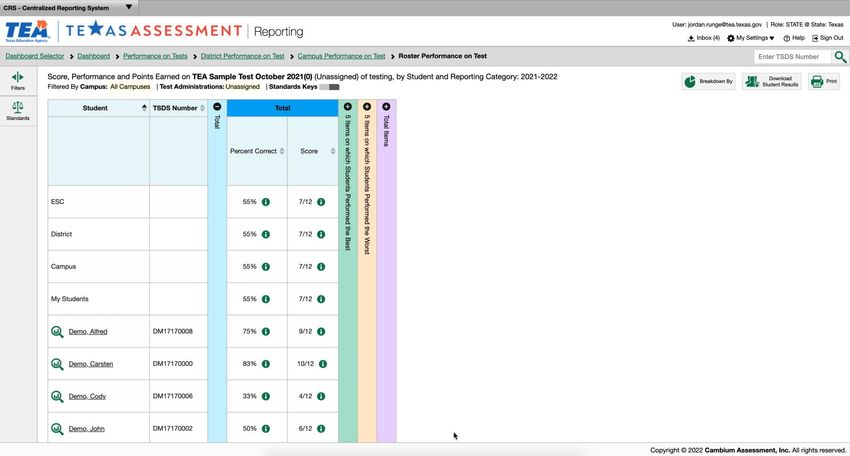Viewport: 850px width, 456px height.
Task: Click the Breakdown By button
Action: 709,81
